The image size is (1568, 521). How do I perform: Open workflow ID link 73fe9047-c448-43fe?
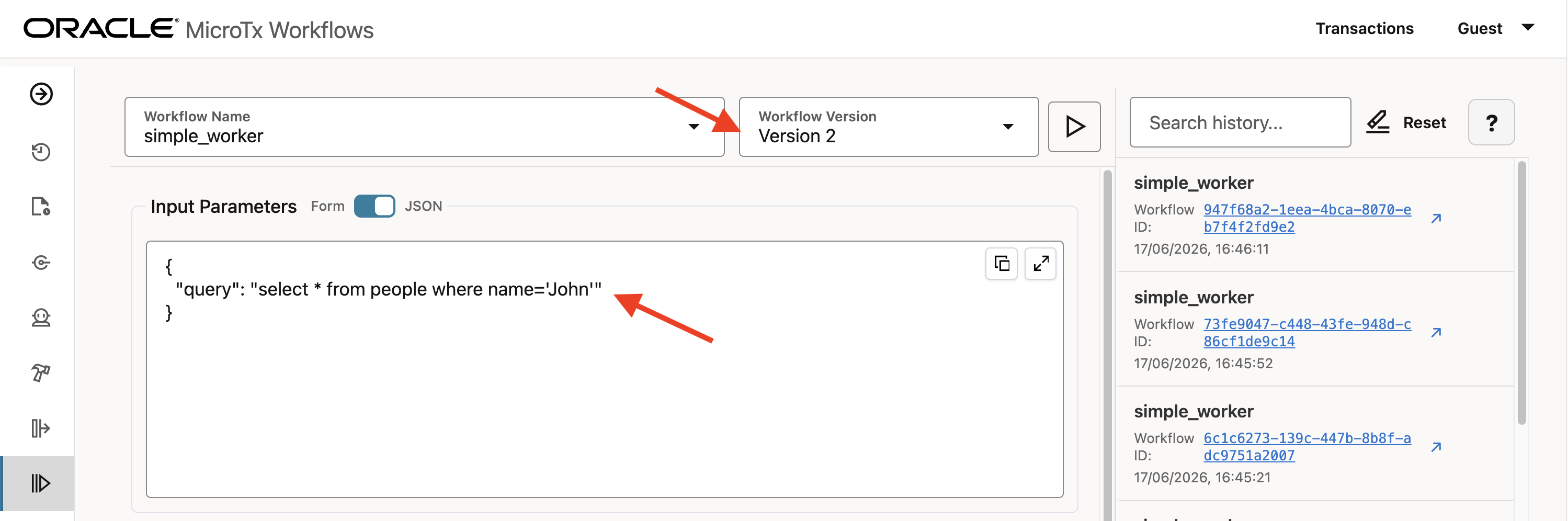[x=1307, y=332]
